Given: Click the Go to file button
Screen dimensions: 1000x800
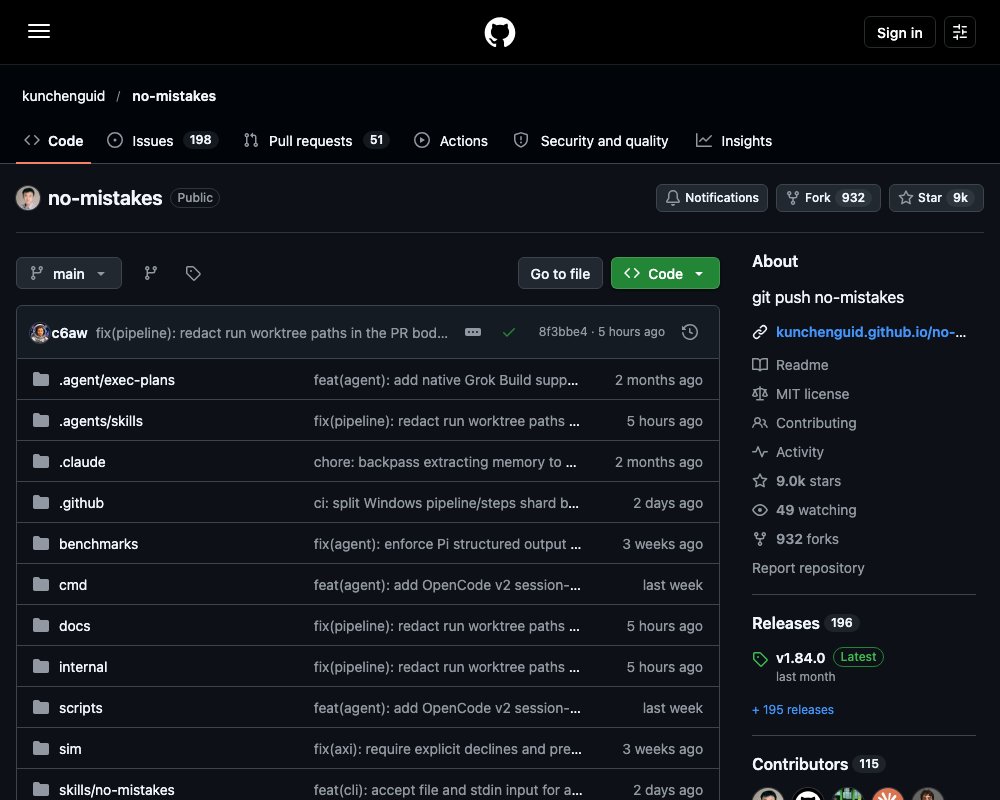Looking at the screenshot, I should 560,273.
